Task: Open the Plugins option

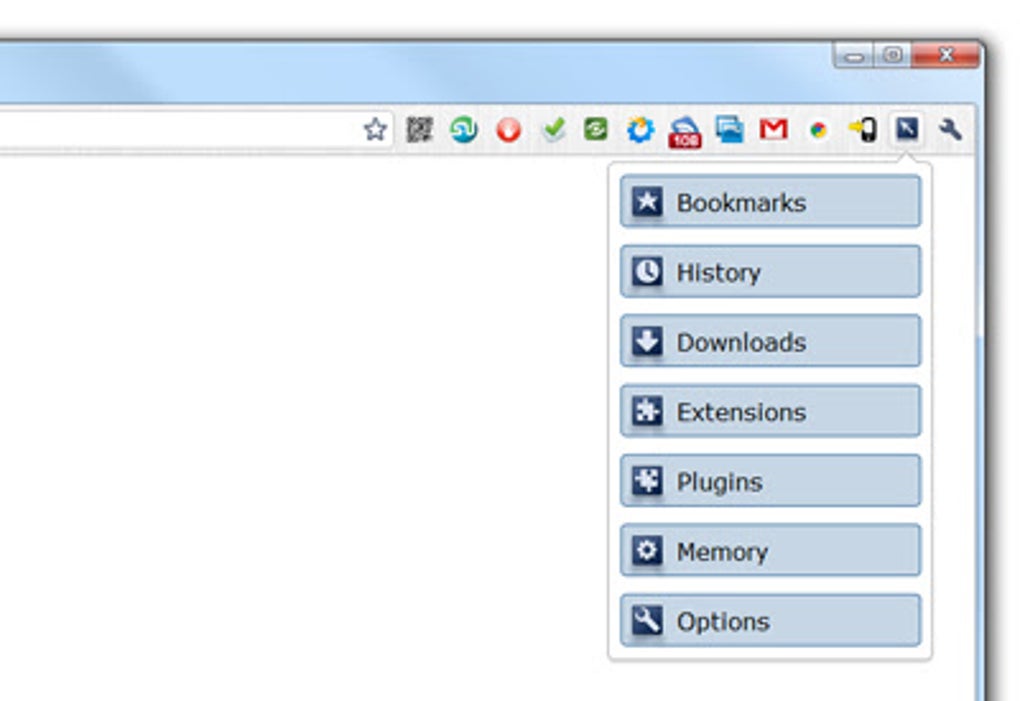Action: tap(769, 481)
